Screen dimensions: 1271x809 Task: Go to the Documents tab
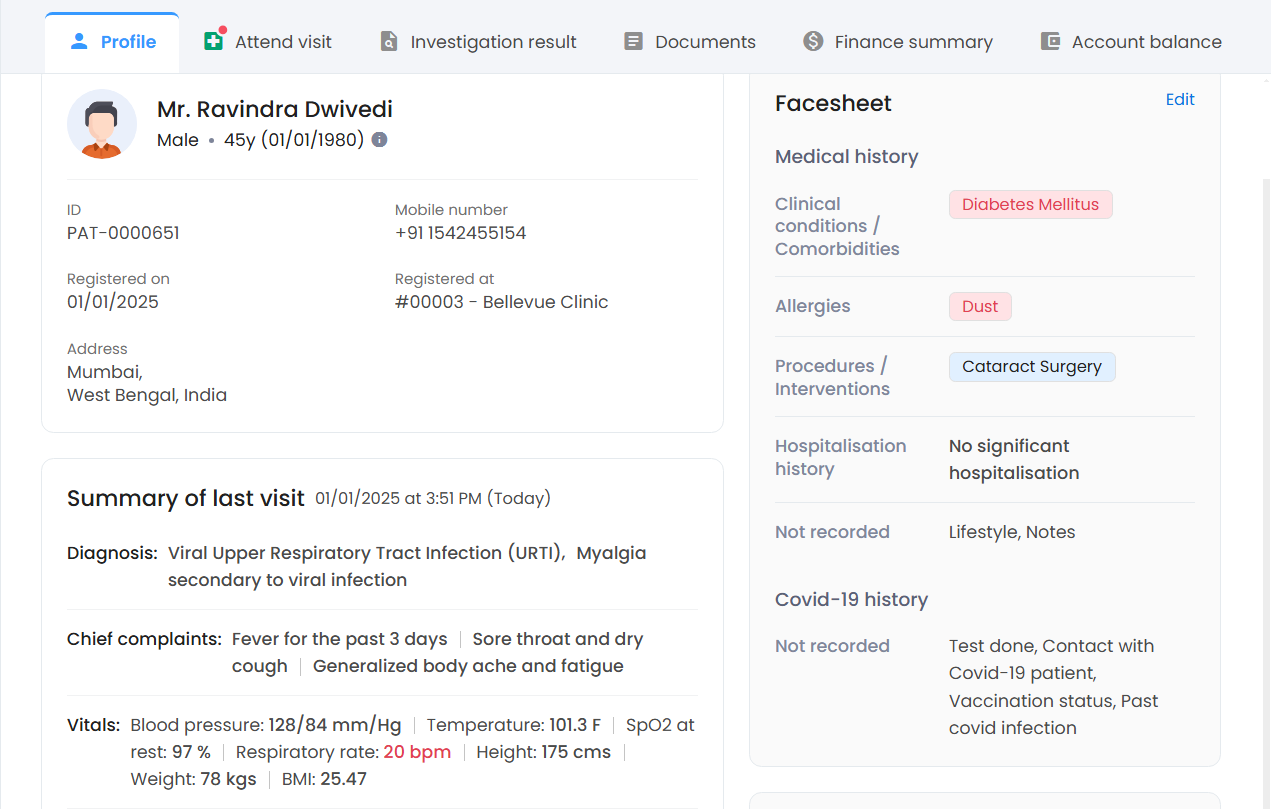coord(705,42)
